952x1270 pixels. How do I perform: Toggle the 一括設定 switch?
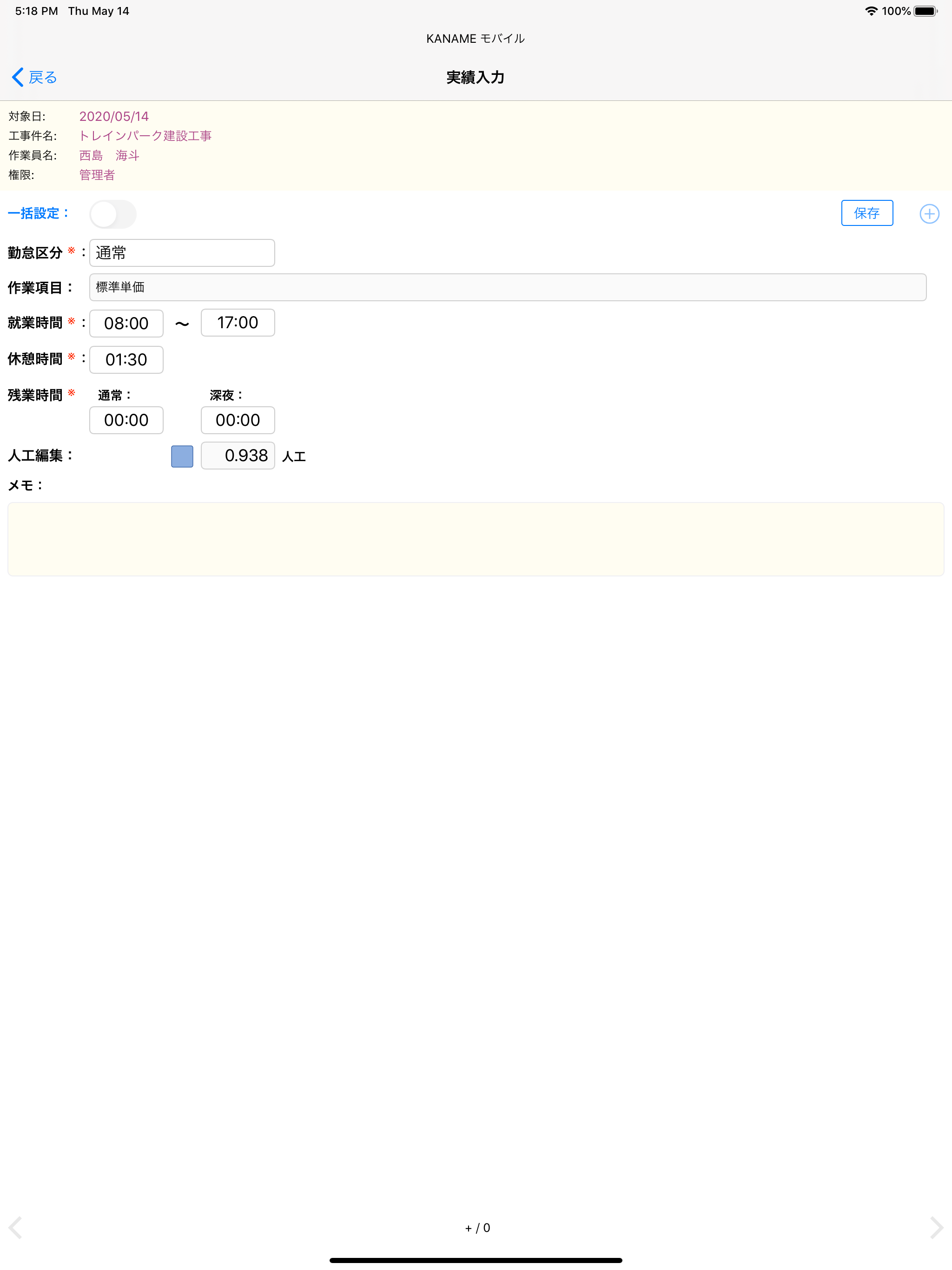tap(113, 214)
